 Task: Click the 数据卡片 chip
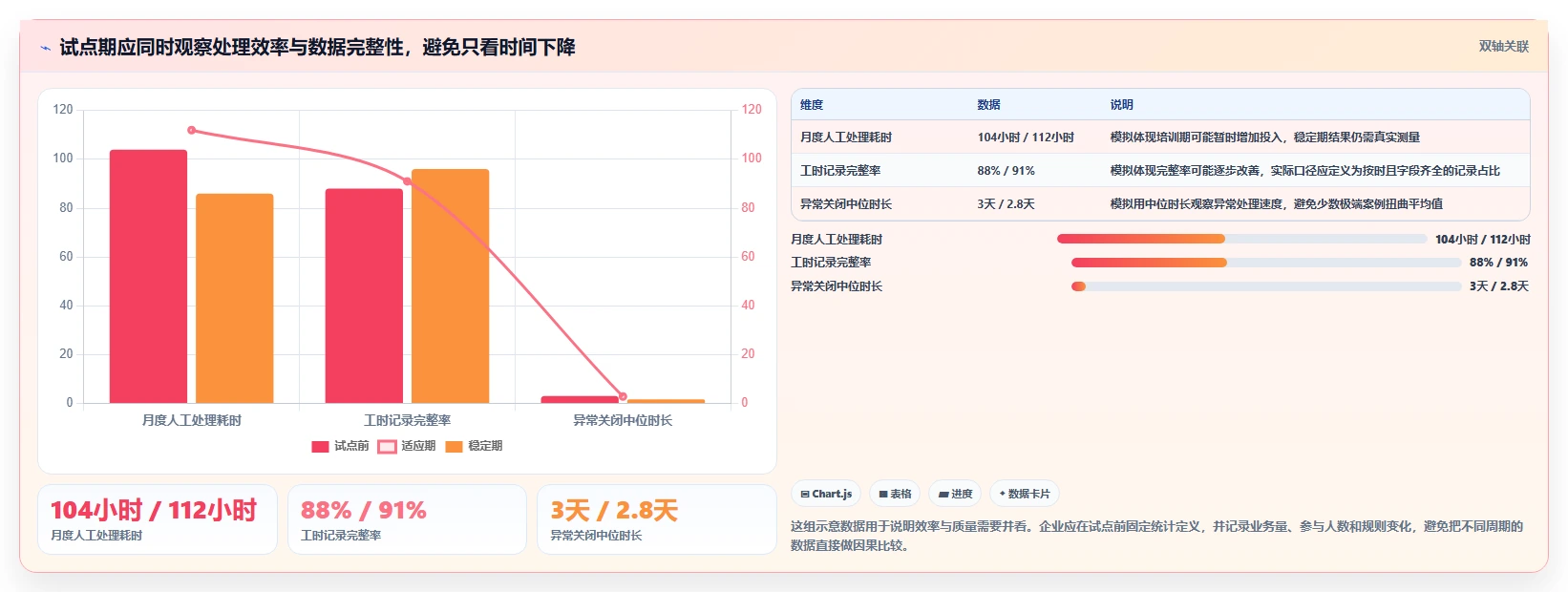point(1025,494)
